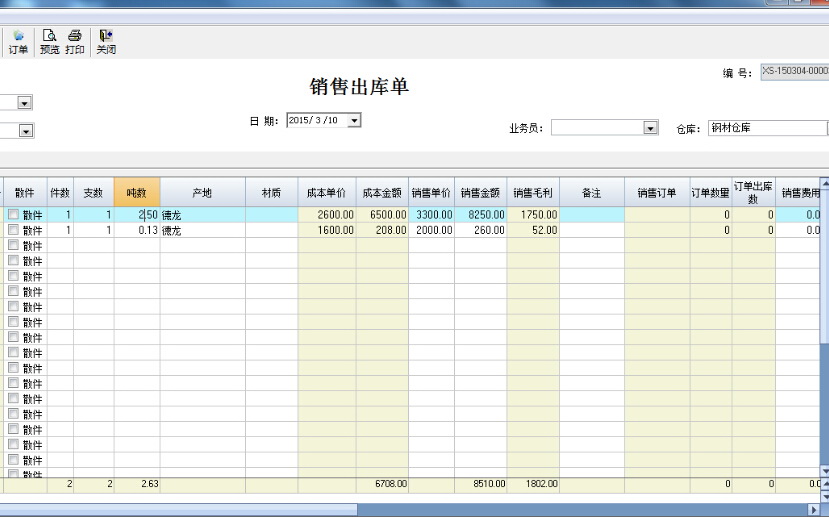Click the 件数 column header
This screenshot has width=829, height=517.
60,193
